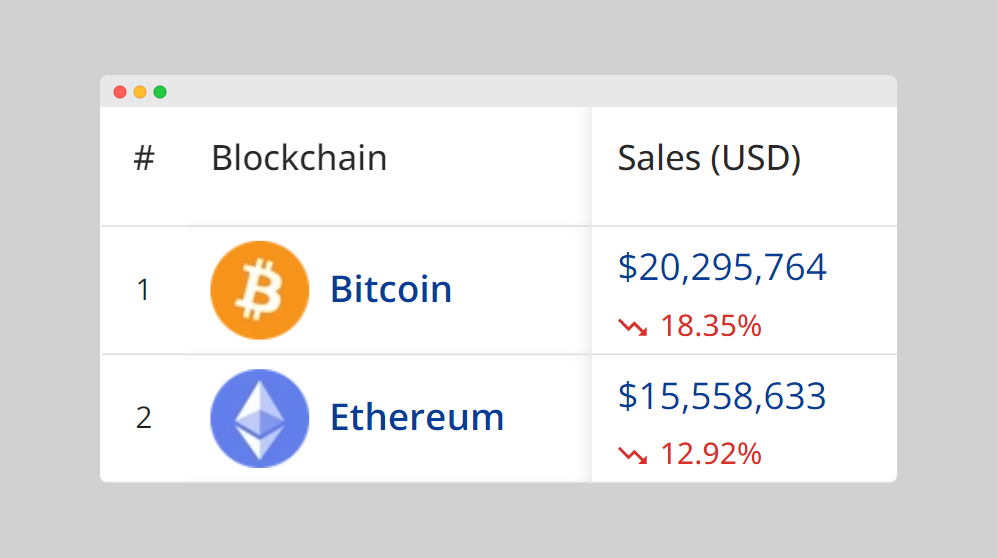This screenshot has height=558, width=997.
Task: Select the $20,295,764 sales figure
Action: 722,267
